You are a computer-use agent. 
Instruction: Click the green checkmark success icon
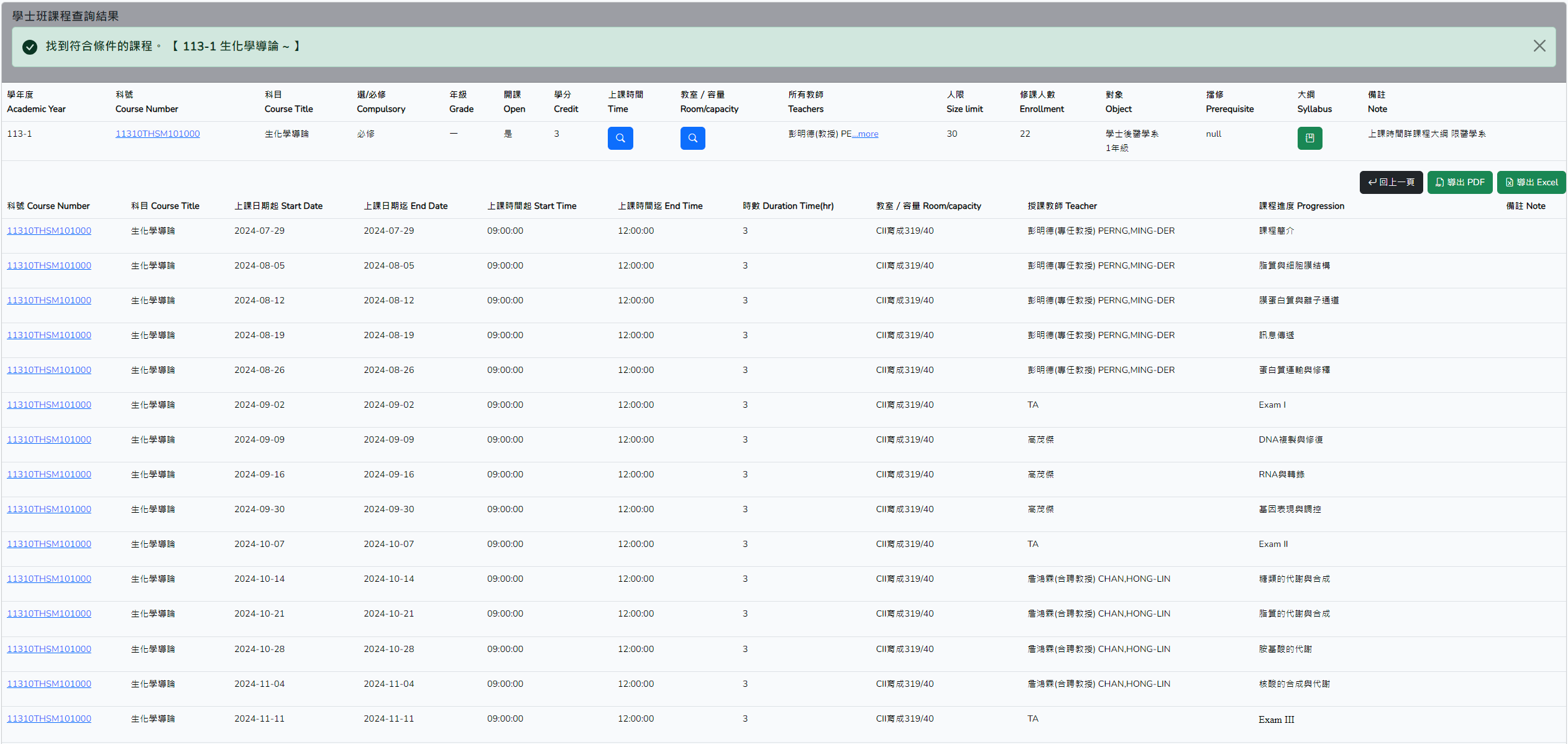(29, 47)
